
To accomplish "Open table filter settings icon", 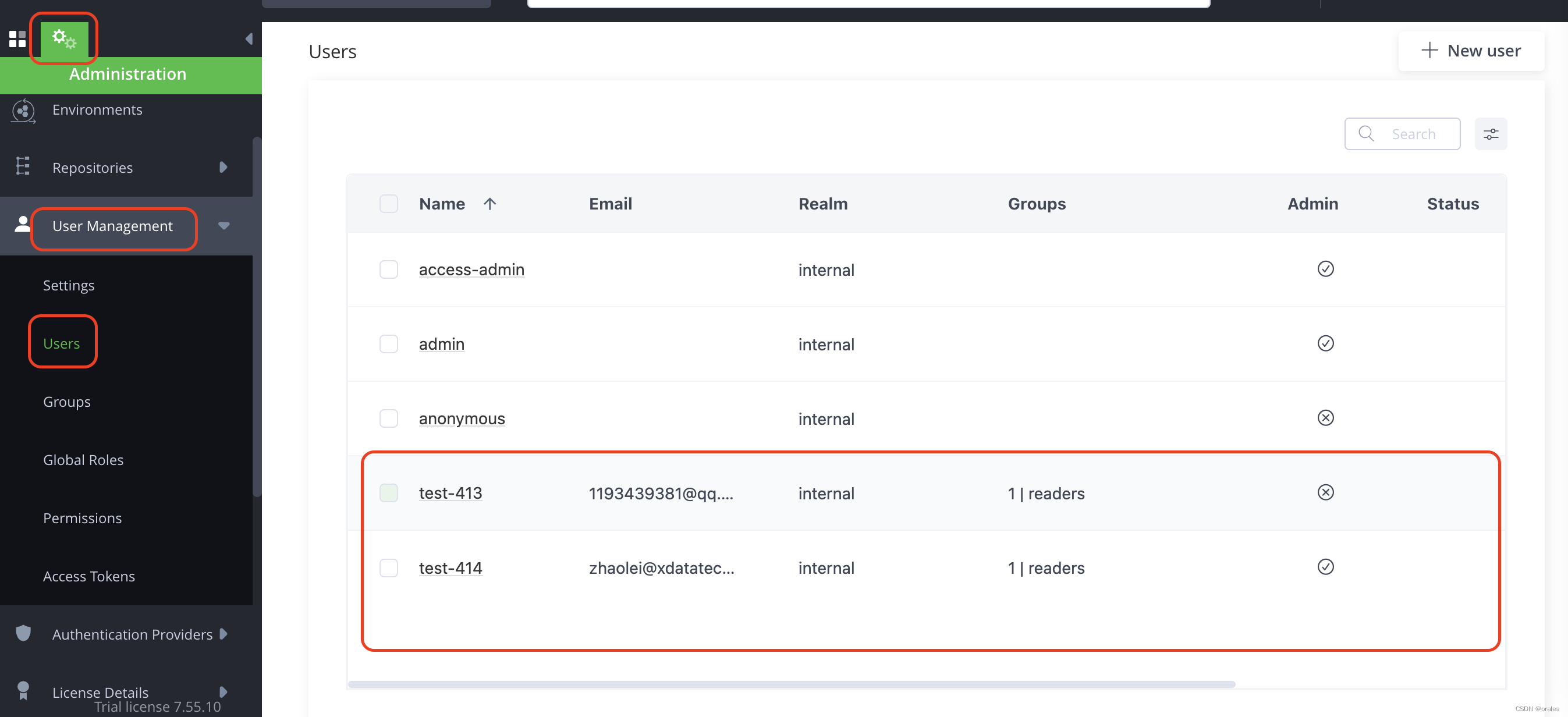I will (x=1490, y=134).
